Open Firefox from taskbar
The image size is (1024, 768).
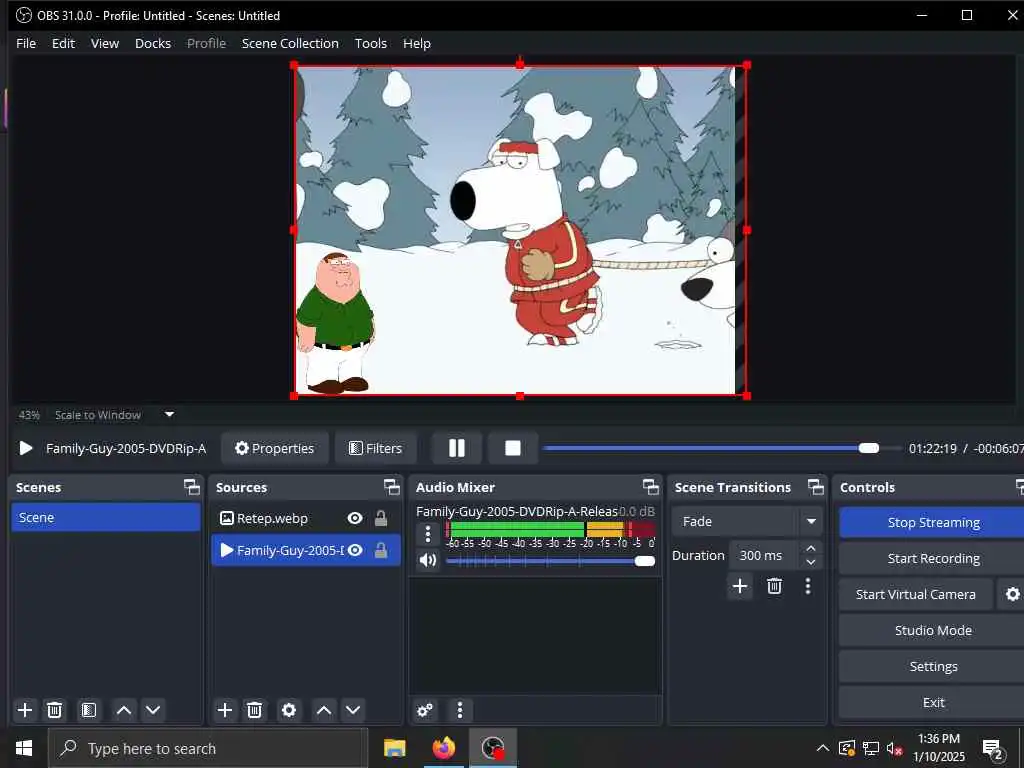[x=443, y=748]
